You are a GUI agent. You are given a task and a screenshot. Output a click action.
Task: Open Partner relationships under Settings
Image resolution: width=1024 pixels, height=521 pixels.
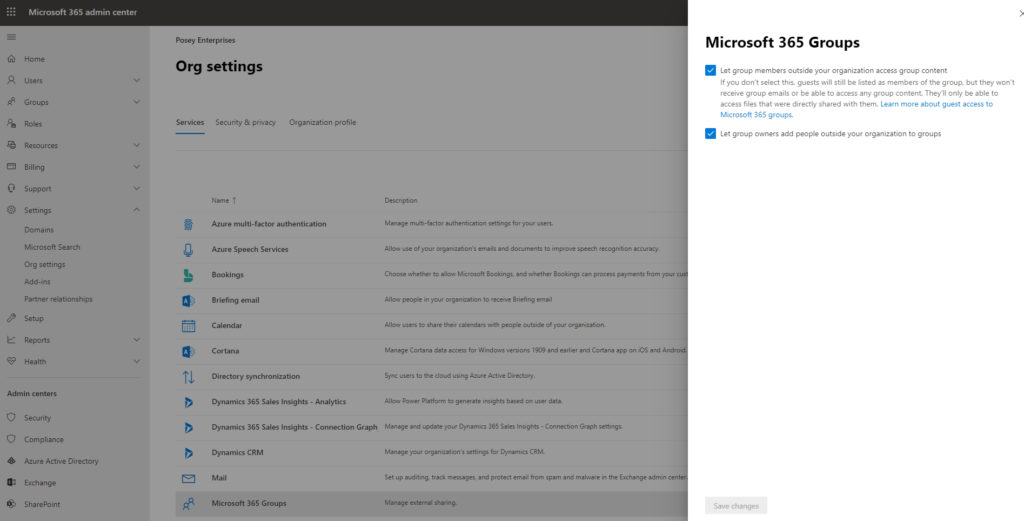tap(58, 299)
